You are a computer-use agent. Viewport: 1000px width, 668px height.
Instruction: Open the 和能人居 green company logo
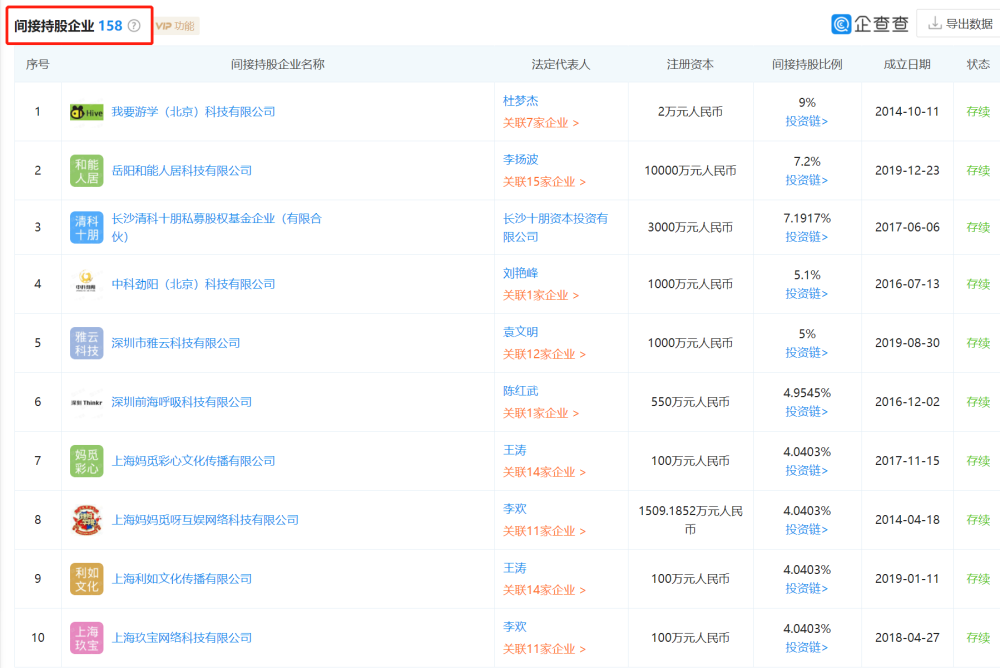click(87, 171)
